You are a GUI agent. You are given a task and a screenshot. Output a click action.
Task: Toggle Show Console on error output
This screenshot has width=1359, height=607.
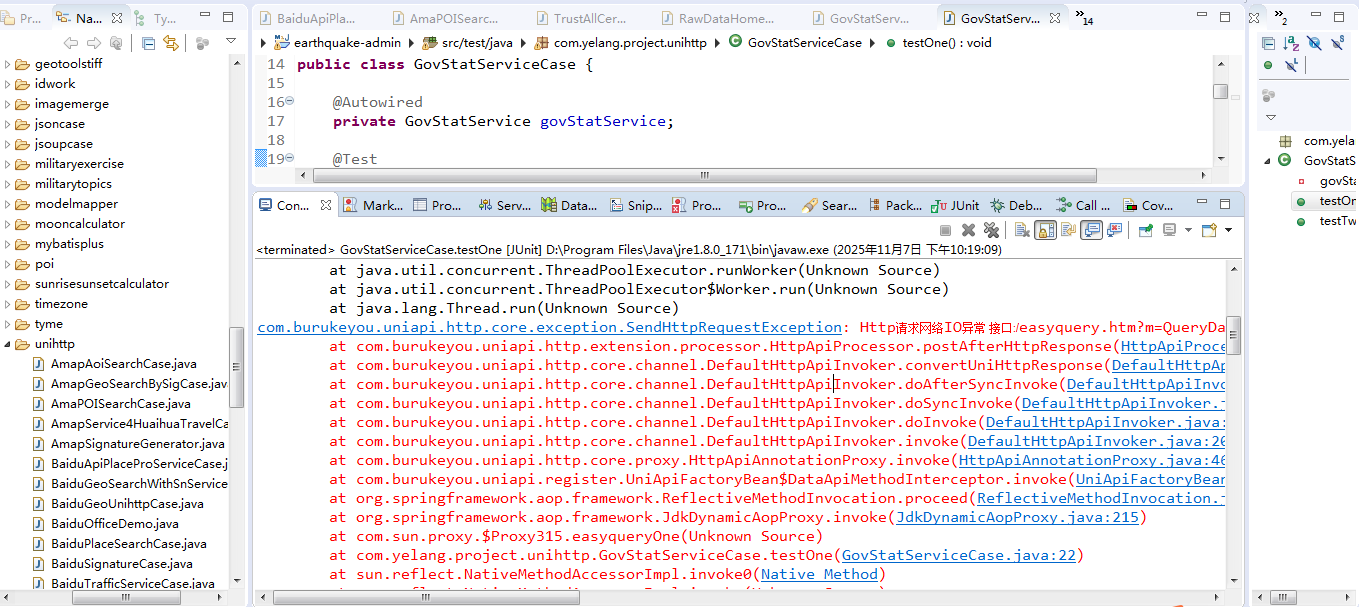tap(1115, 230)
